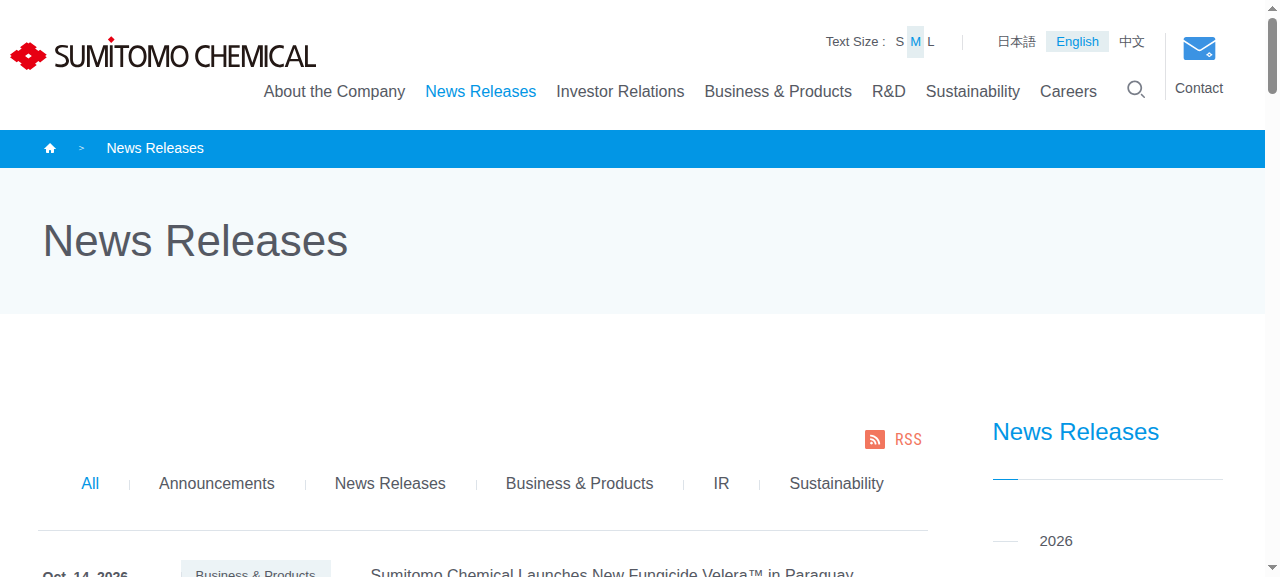Open the search magnifier icon
Viewport: 1280px width, 577px height.
[1136, 90]
